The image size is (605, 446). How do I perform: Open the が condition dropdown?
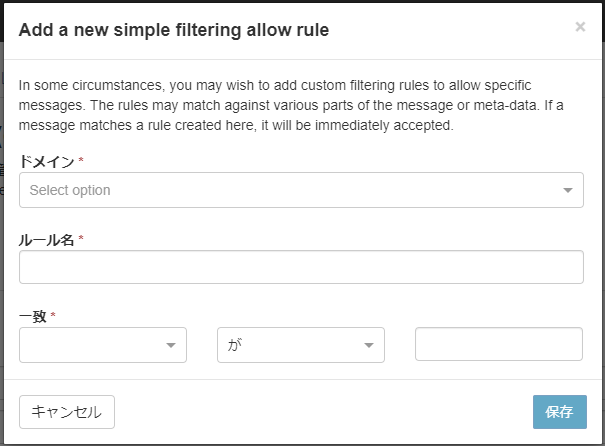click(301, 345)
